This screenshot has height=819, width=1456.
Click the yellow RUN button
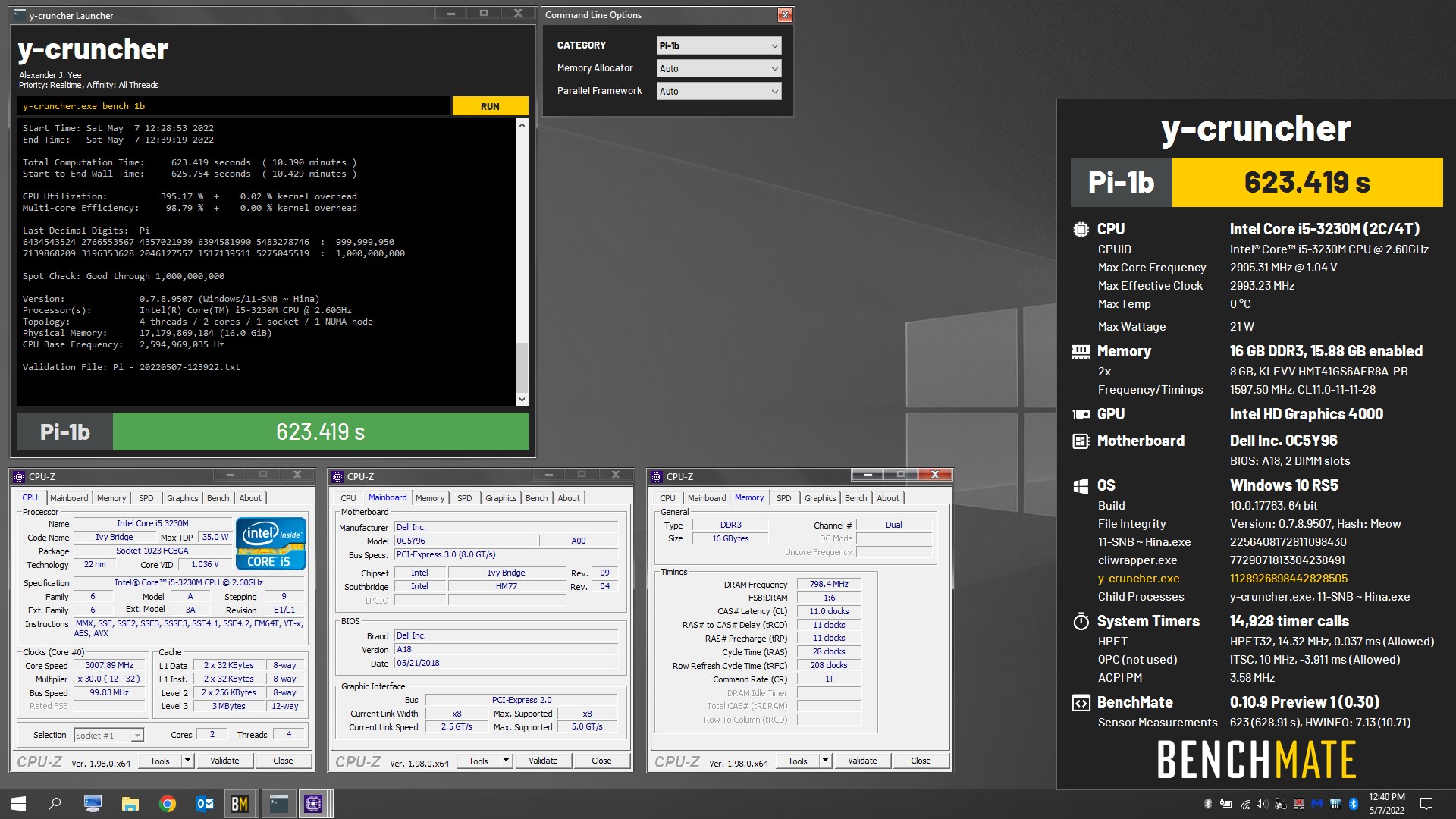pyautogui.click(x=490, y=106)
